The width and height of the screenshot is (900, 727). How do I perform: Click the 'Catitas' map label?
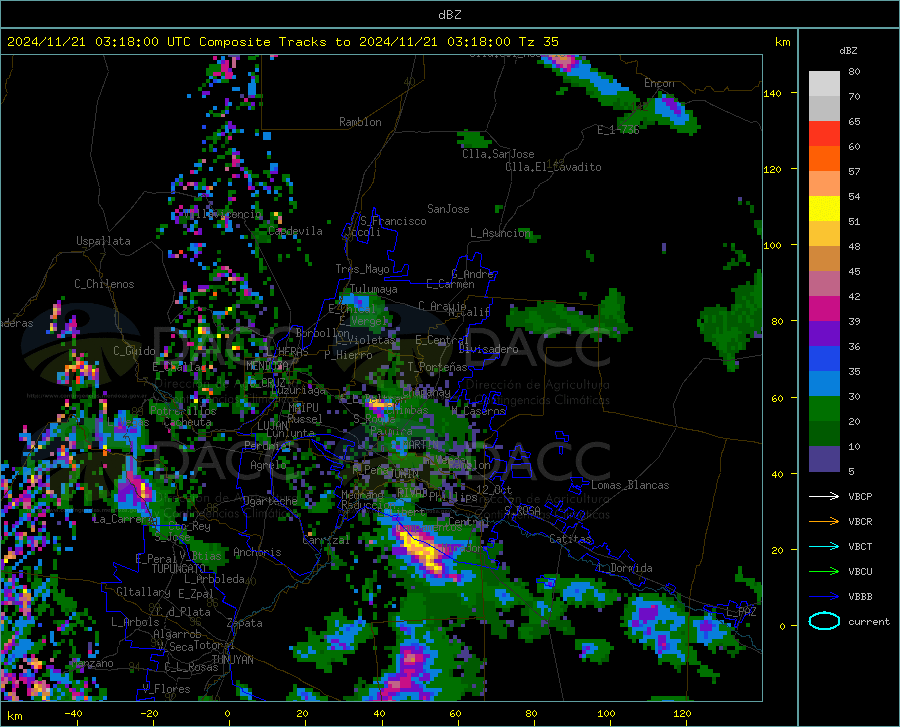(570, 539)
